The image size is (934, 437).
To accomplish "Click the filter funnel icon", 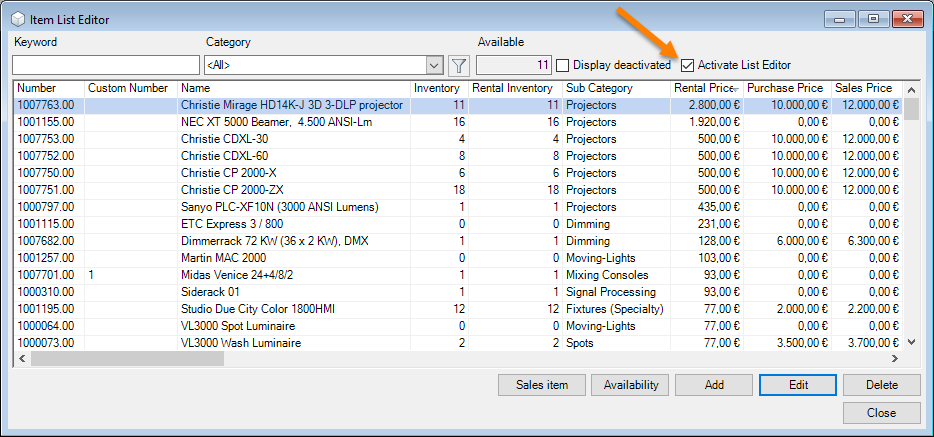I will pyautogui.click(x=459, y=66).
